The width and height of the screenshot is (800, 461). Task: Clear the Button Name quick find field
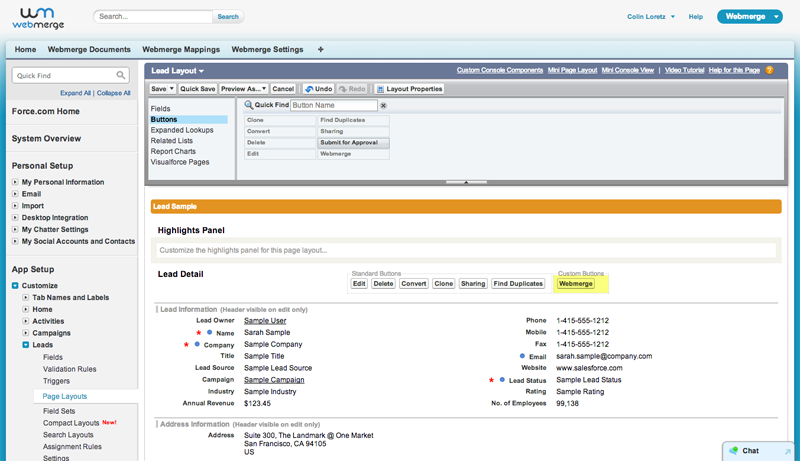coord(383,106)
